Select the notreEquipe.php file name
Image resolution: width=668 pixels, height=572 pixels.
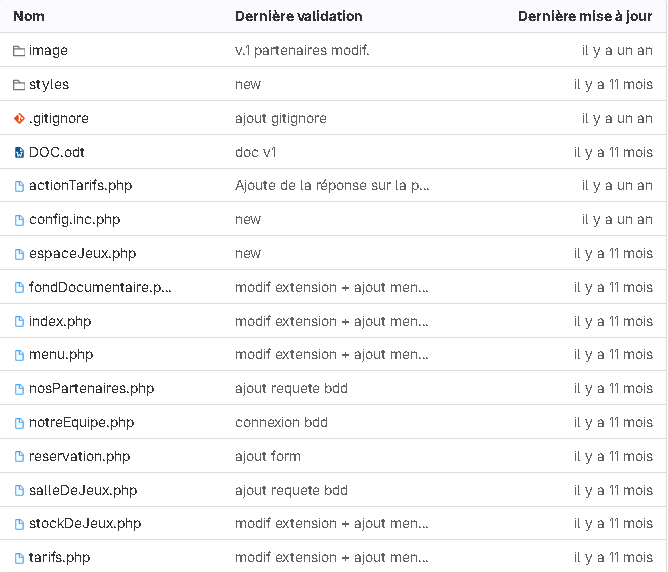81,423
